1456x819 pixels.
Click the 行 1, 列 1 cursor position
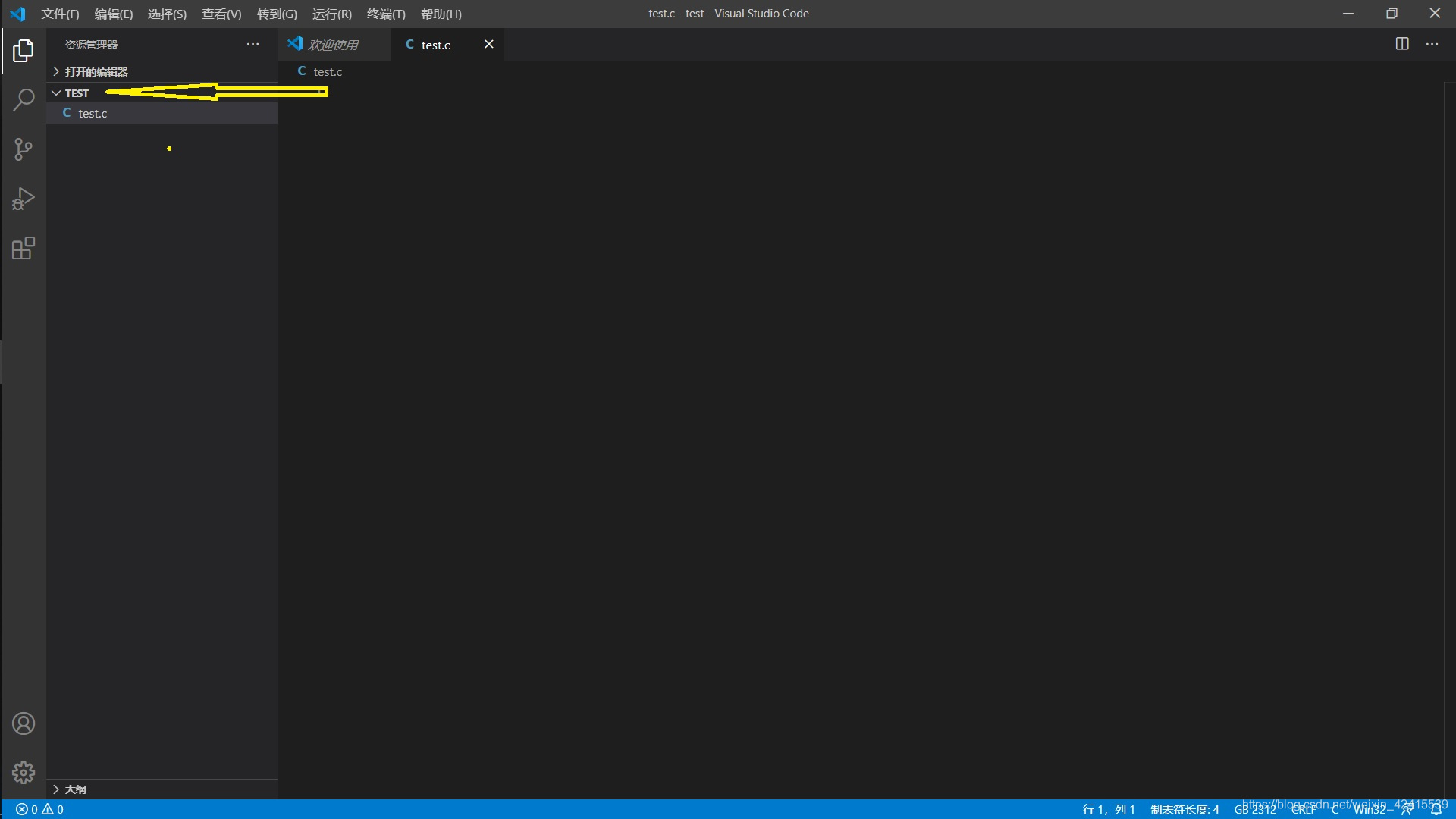pyautogui.click(x=1108, y=809)
